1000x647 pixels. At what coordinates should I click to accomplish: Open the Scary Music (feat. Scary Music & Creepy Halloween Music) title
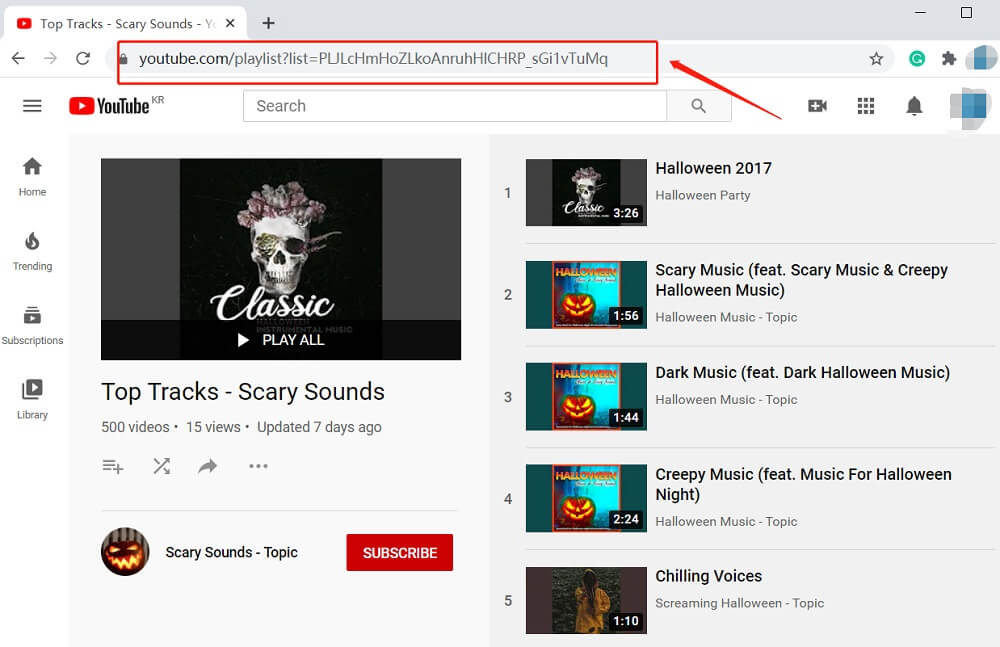pyautogui.click(x=802, y=280)
